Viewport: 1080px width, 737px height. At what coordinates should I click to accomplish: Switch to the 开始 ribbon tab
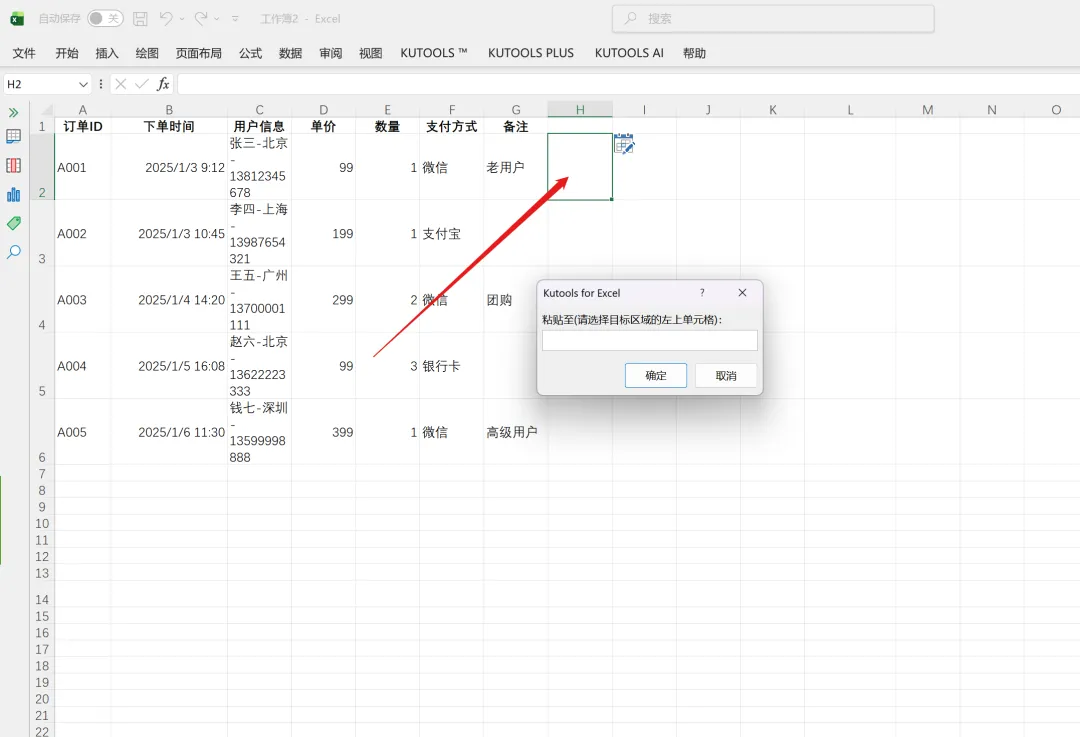pyautogui.click(x=67, y=53)
